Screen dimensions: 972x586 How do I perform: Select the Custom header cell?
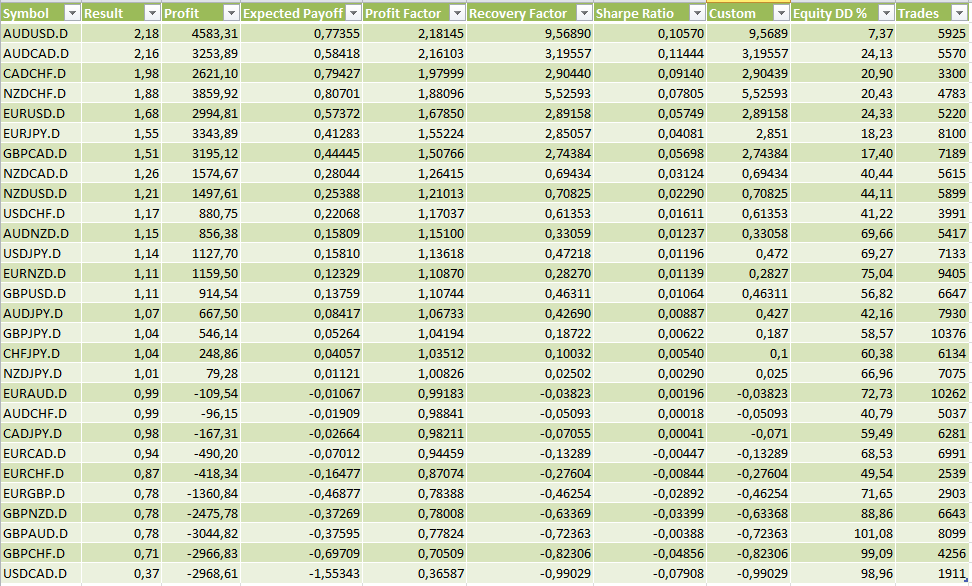pyautogui.click(x=749, y=13)
